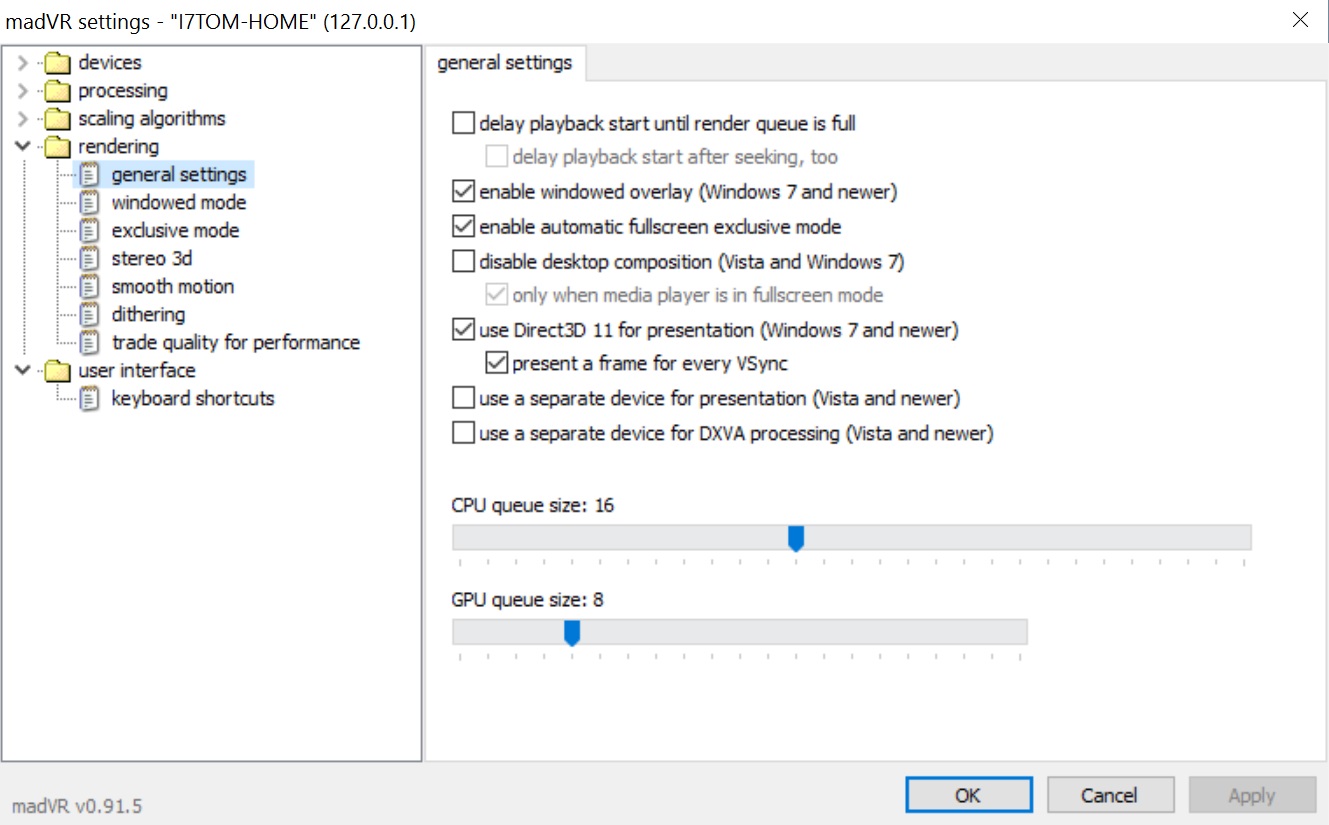Click the scaling algorithms folder icon
The height and width of the screenshot is (825, 1329).
tap(58, 119)
